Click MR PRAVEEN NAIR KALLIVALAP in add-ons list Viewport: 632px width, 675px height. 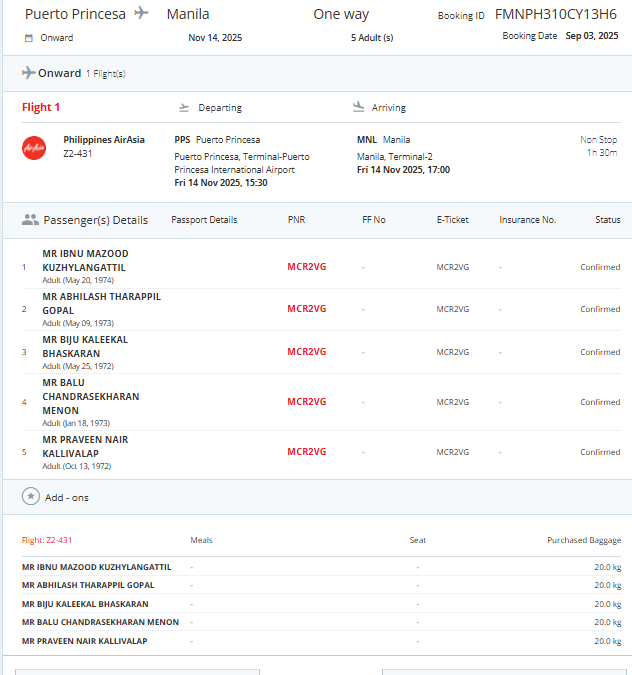pos(85,641)
